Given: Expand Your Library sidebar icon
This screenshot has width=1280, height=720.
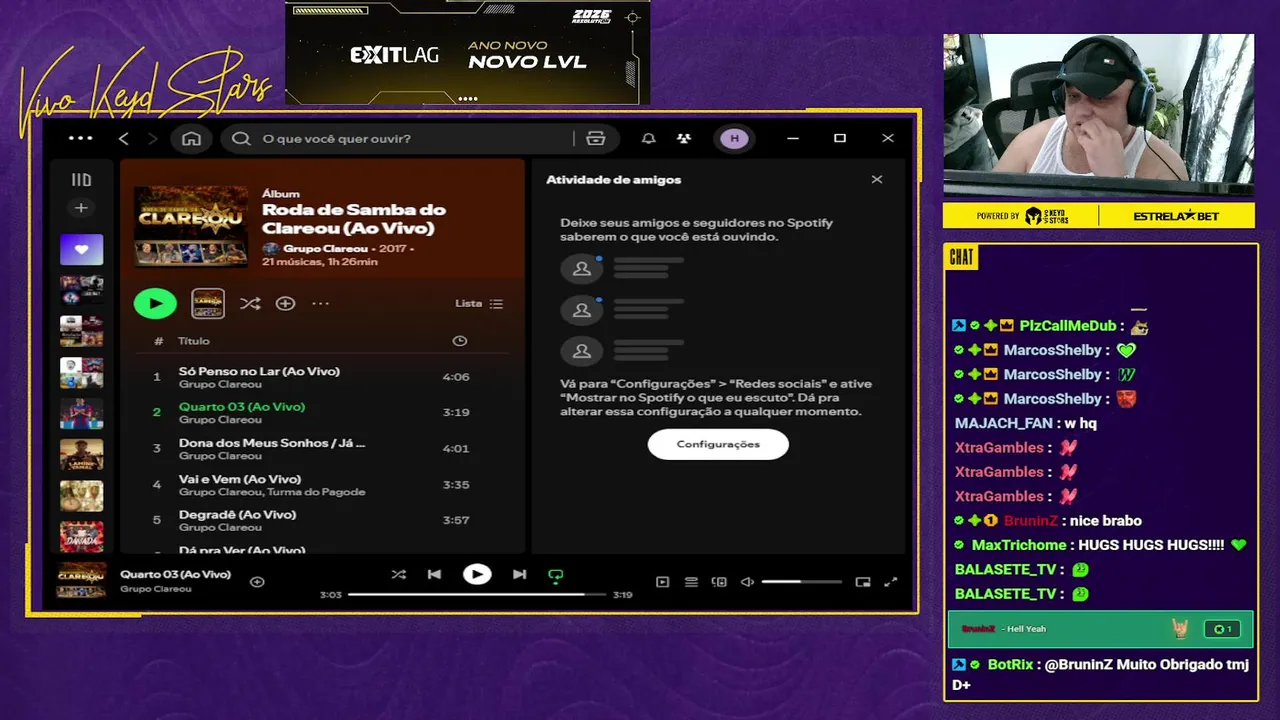Looking at the screenshot, I should (x=81, y=180).
